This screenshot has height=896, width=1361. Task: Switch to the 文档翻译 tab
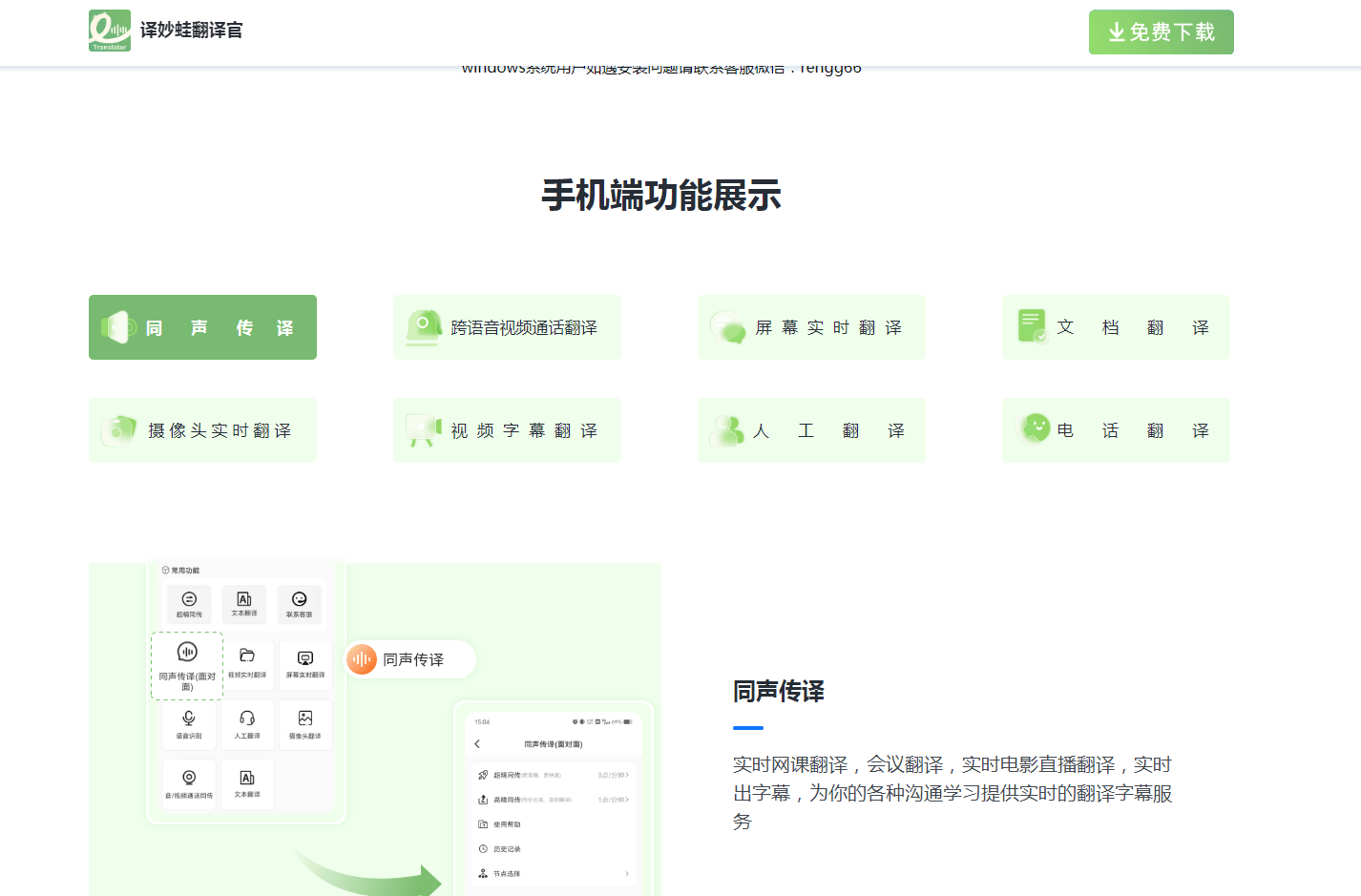[1116, 326]
